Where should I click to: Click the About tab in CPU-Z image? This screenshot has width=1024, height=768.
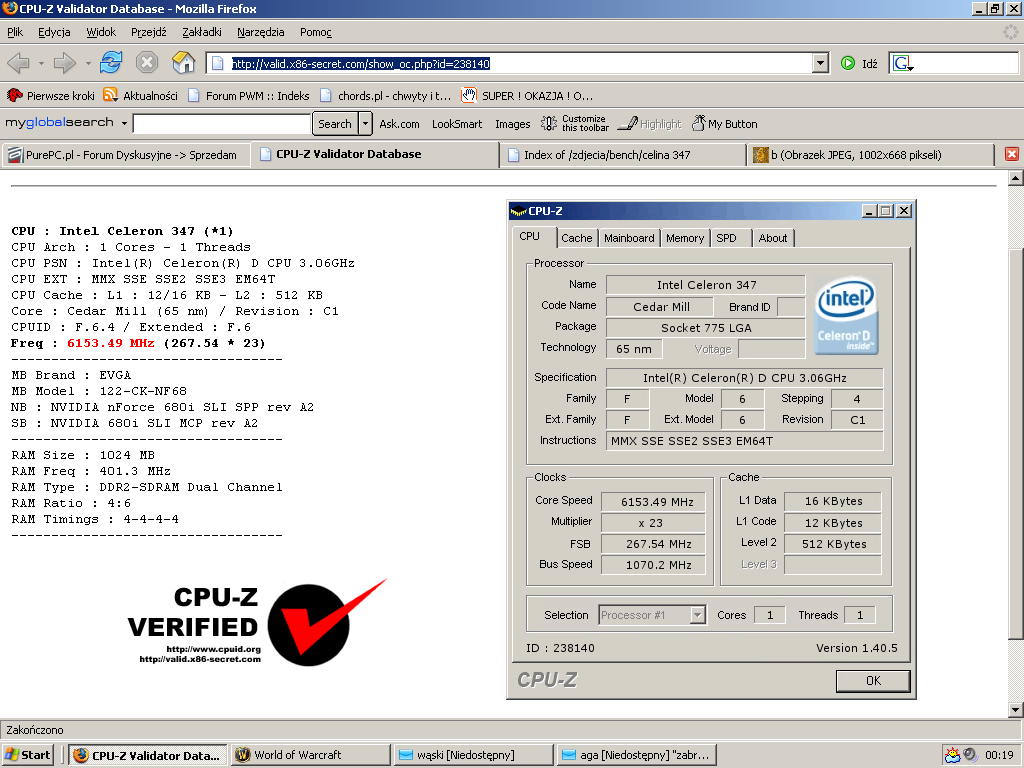pos(773,238)
